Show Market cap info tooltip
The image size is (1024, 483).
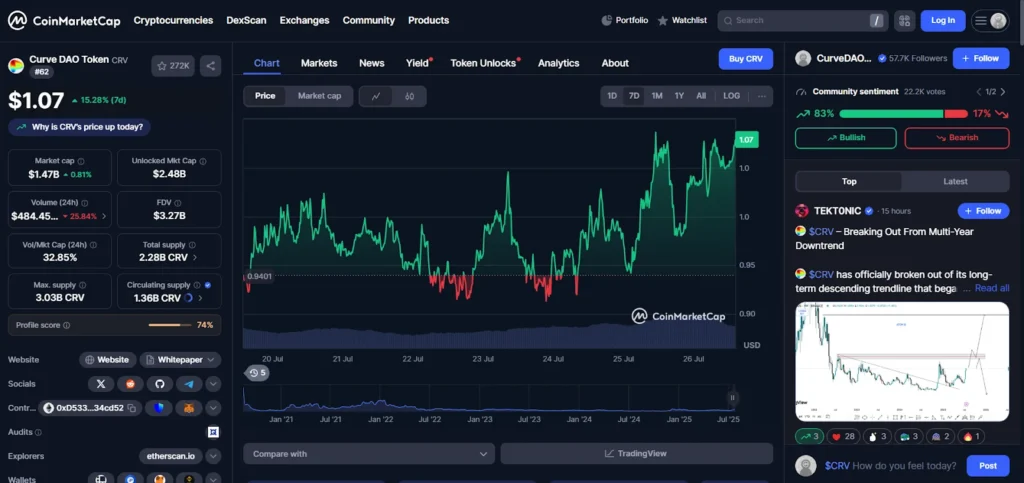(x=81, y=161)
